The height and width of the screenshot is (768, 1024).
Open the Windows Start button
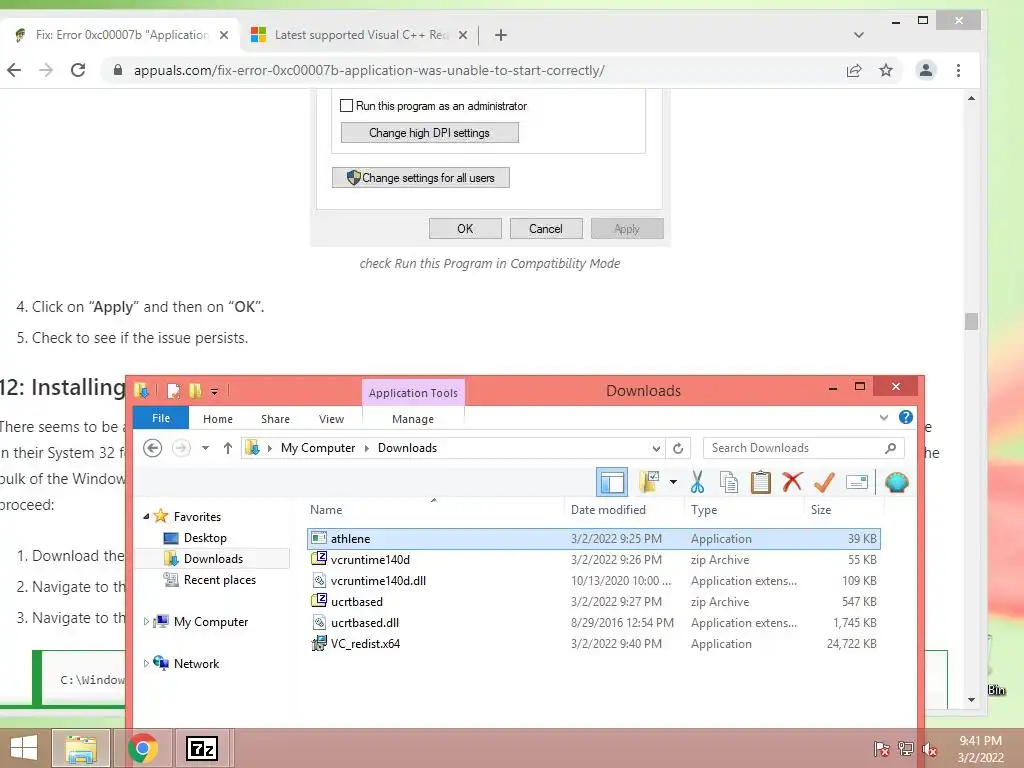tap(24, 748)
